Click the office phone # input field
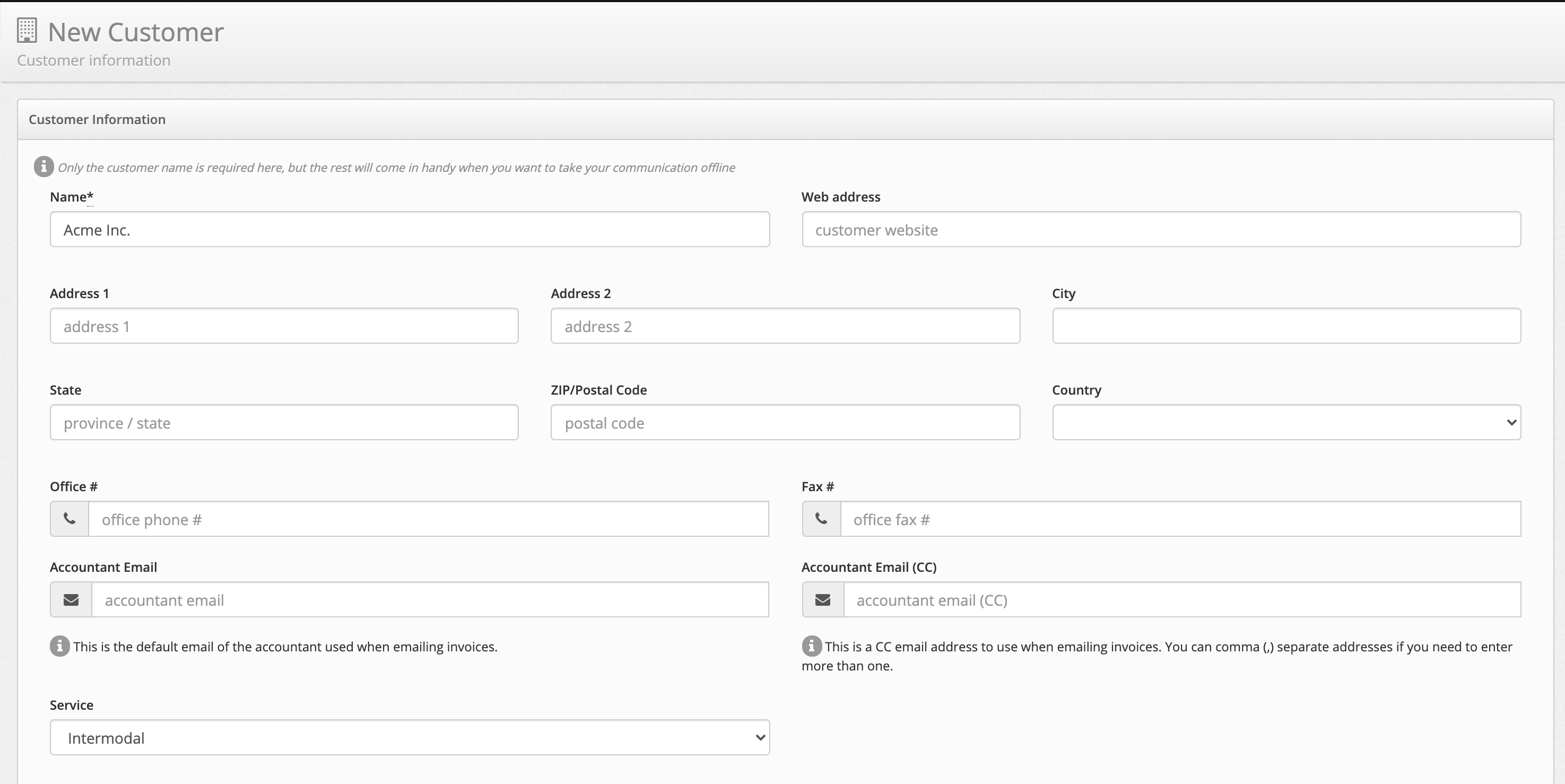This screenshot has height=784, width=1565. click(428, 519)
